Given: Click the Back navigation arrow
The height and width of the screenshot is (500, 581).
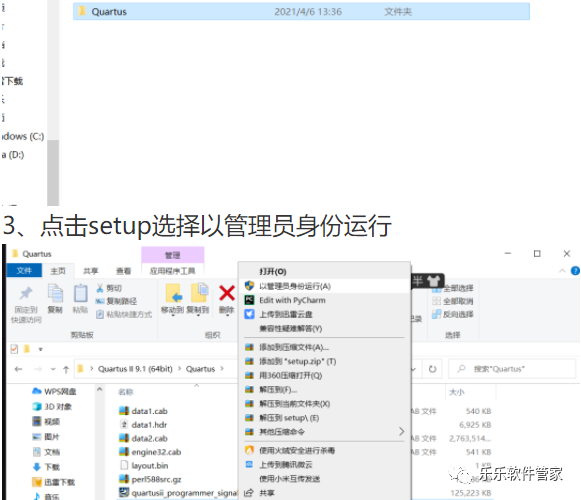Looking at the screenshot, I should pos(19,369).
